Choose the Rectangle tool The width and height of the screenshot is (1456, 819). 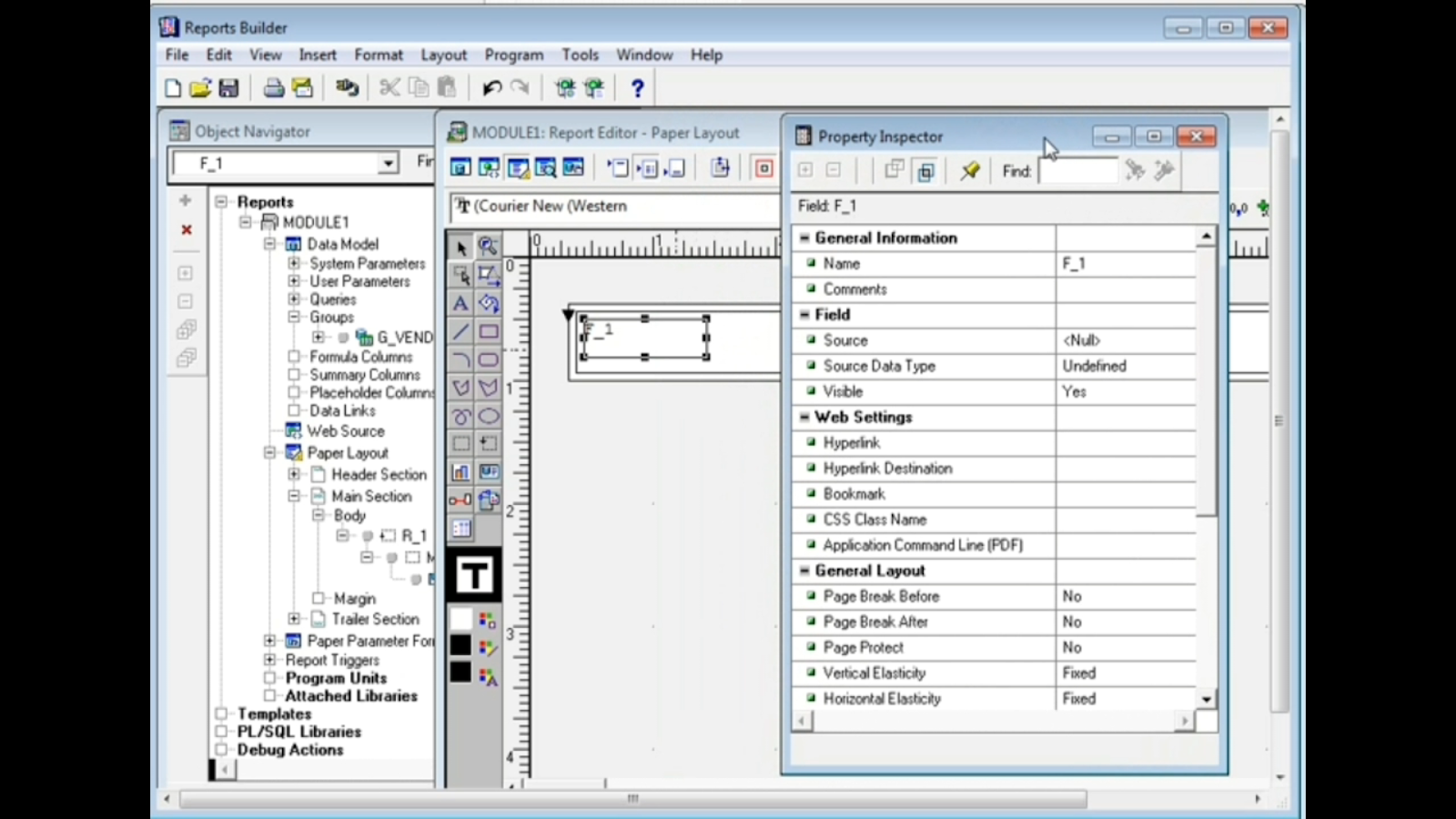point(489,331)
